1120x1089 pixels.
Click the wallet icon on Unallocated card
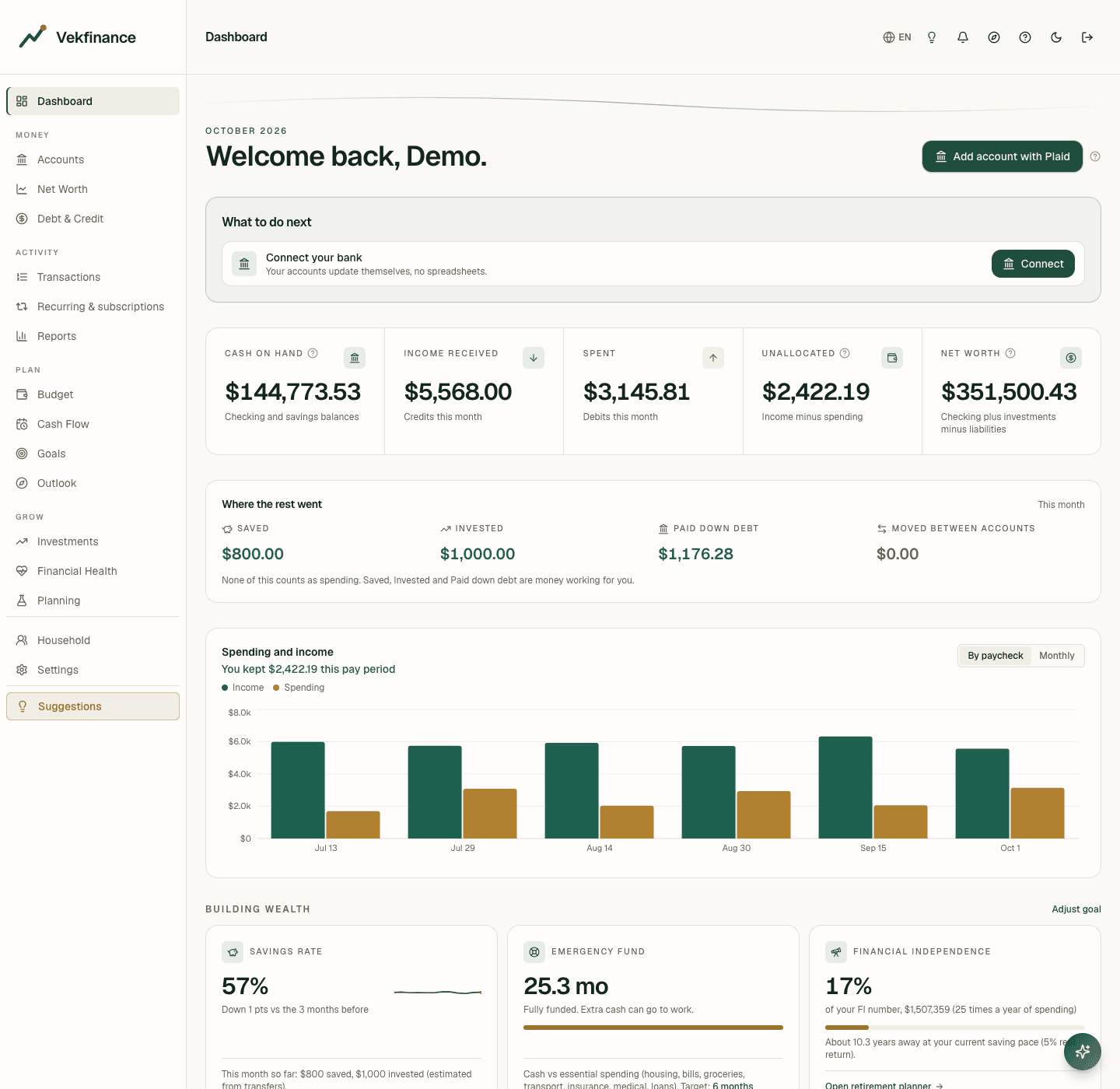pos(892,358)
